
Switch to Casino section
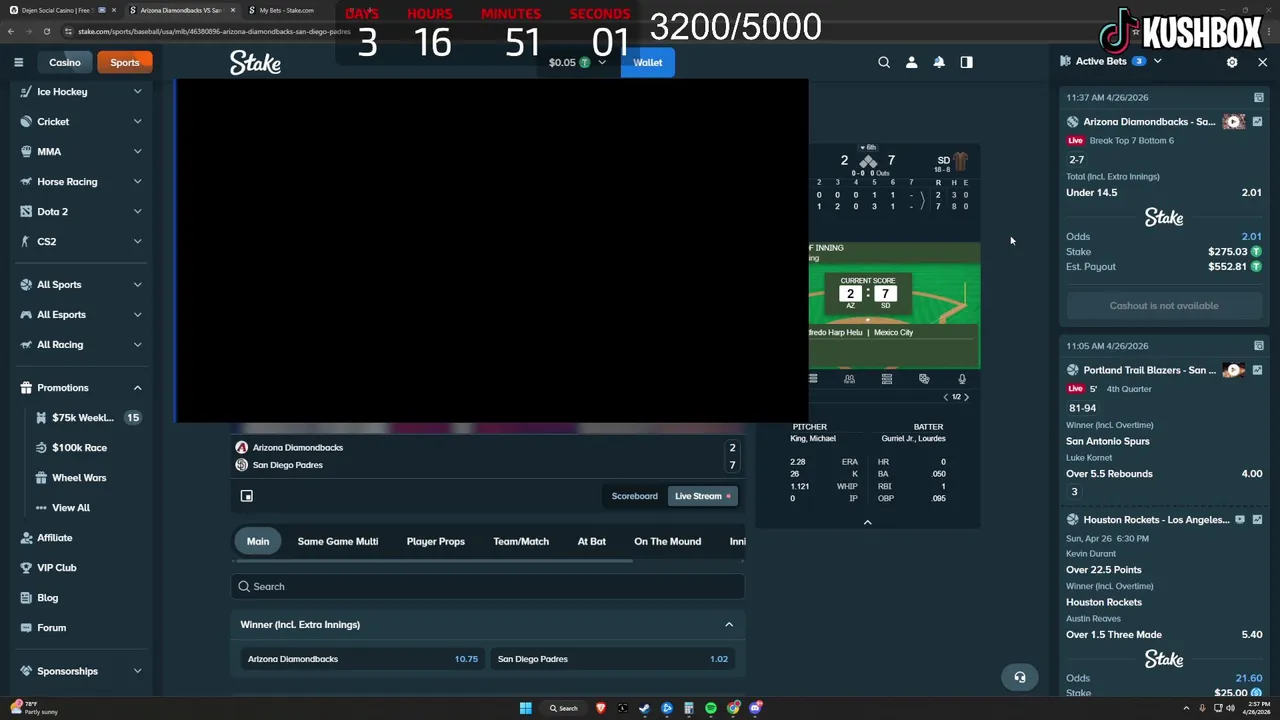(x=65, y=62)
